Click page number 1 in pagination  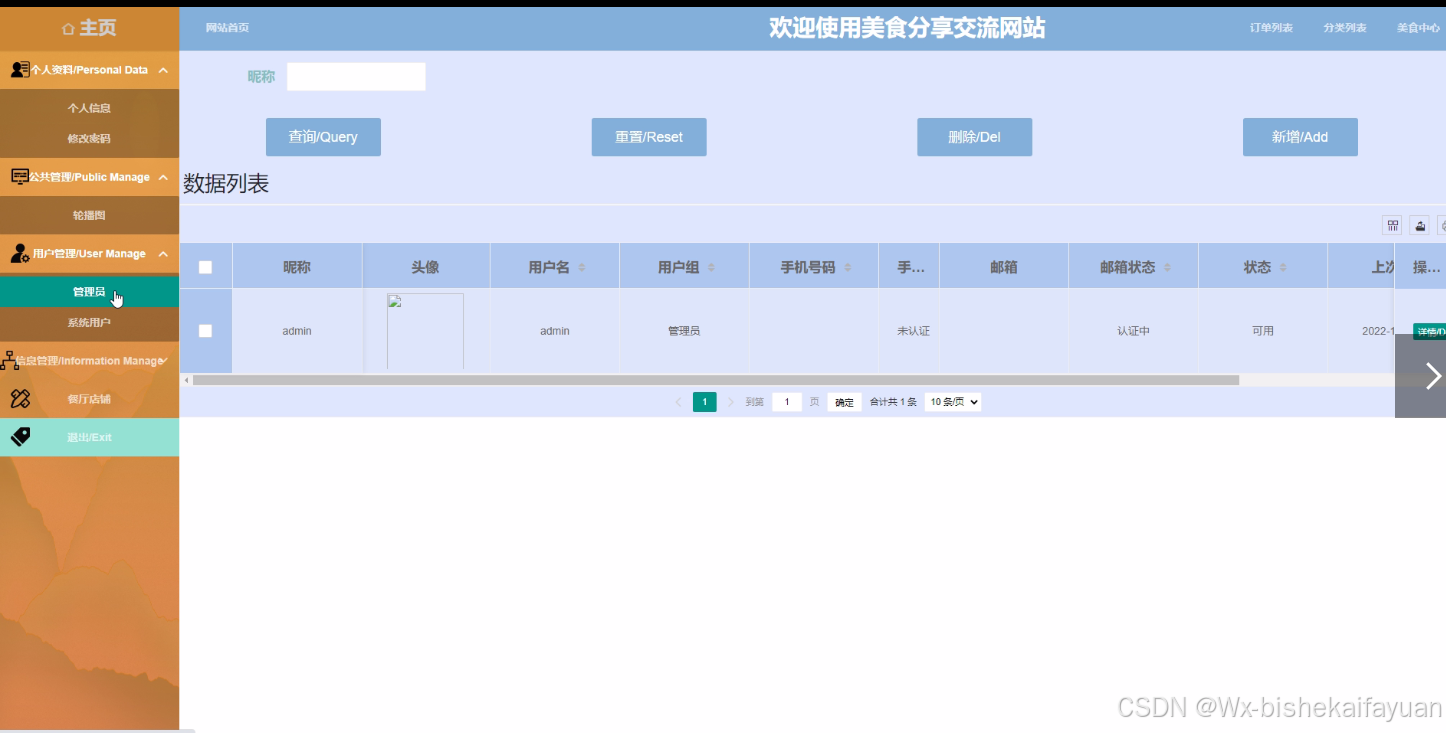pos(705,402)
